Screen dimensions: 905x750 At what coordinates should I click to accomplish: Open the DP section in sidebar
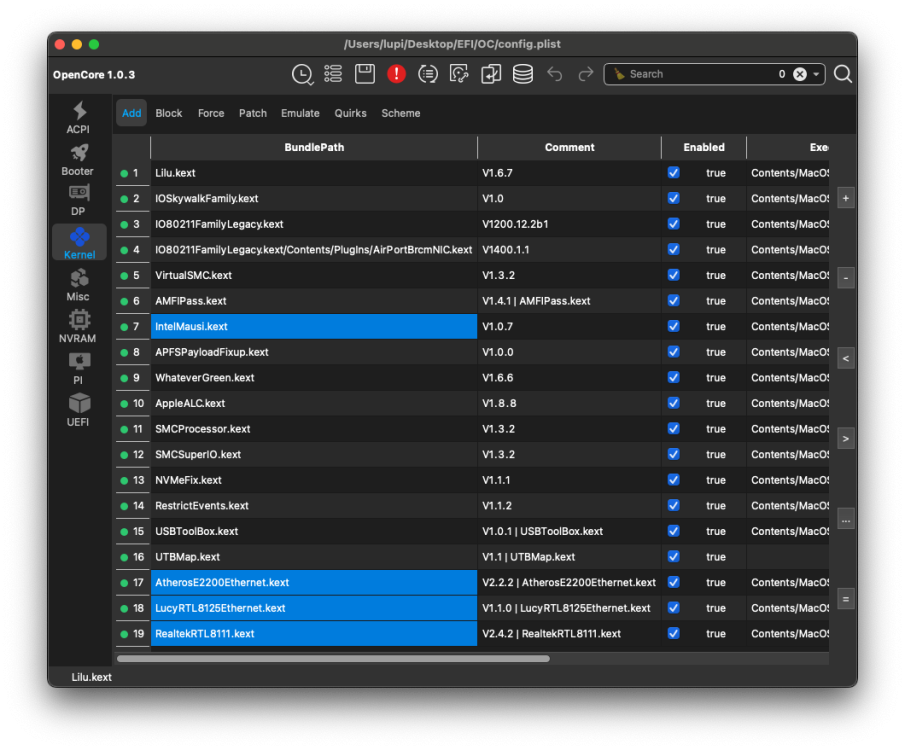click(x=78, y=200)
